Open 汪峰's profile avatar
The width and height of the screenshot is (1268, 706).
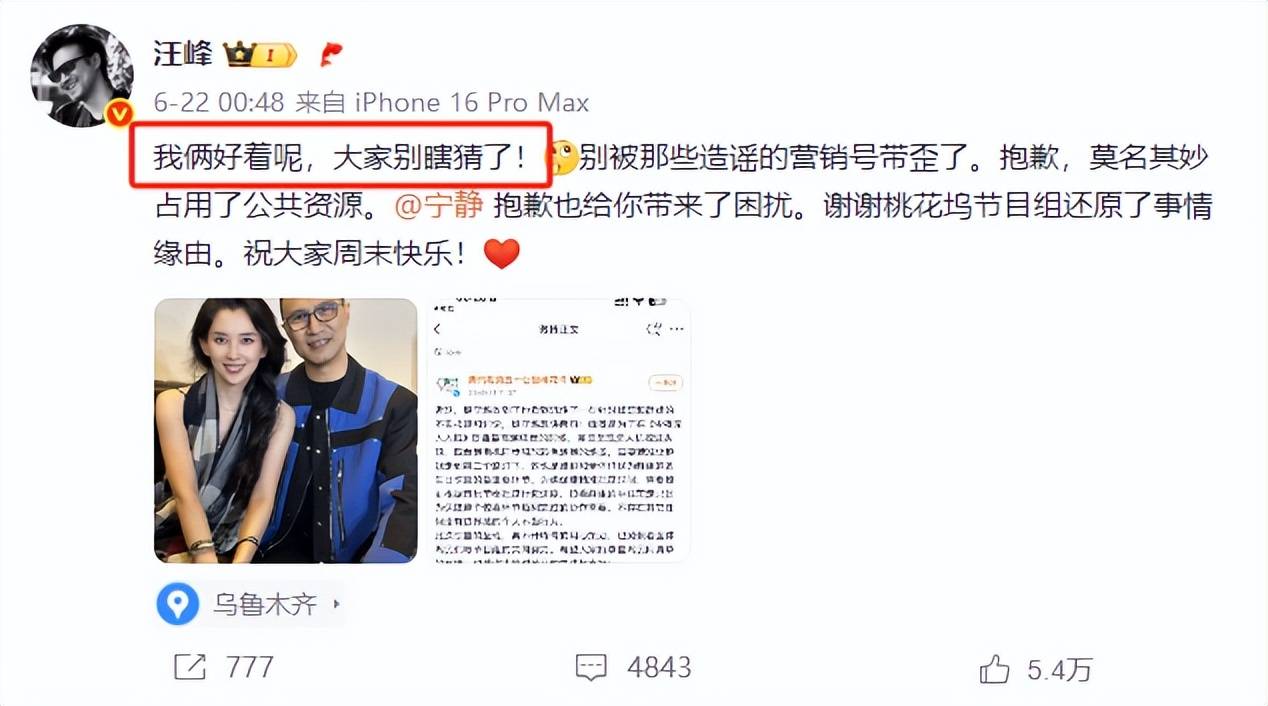point(83,75)
